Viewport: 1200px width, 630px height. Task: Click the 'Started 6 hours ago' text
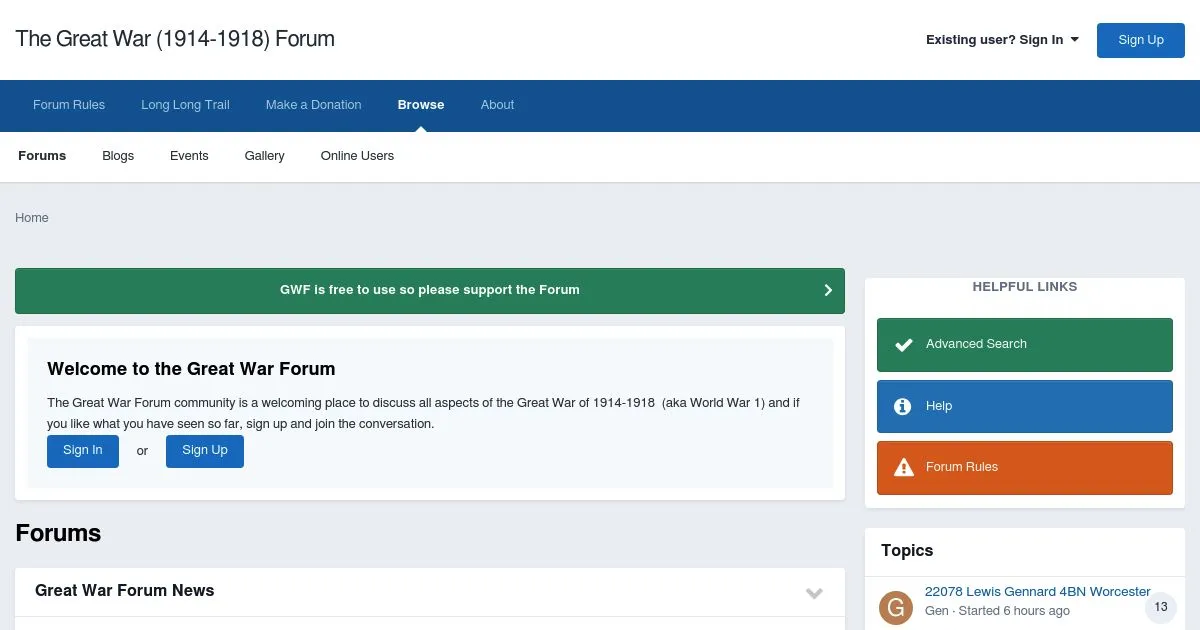[x=1014, y=611]
